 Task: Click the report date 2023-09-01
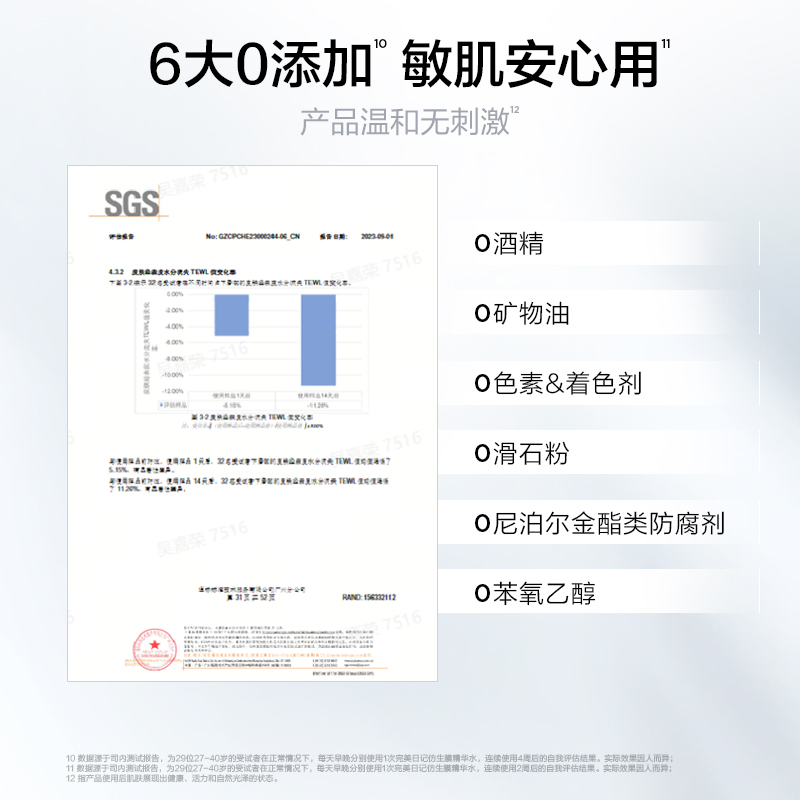point(373,238)
